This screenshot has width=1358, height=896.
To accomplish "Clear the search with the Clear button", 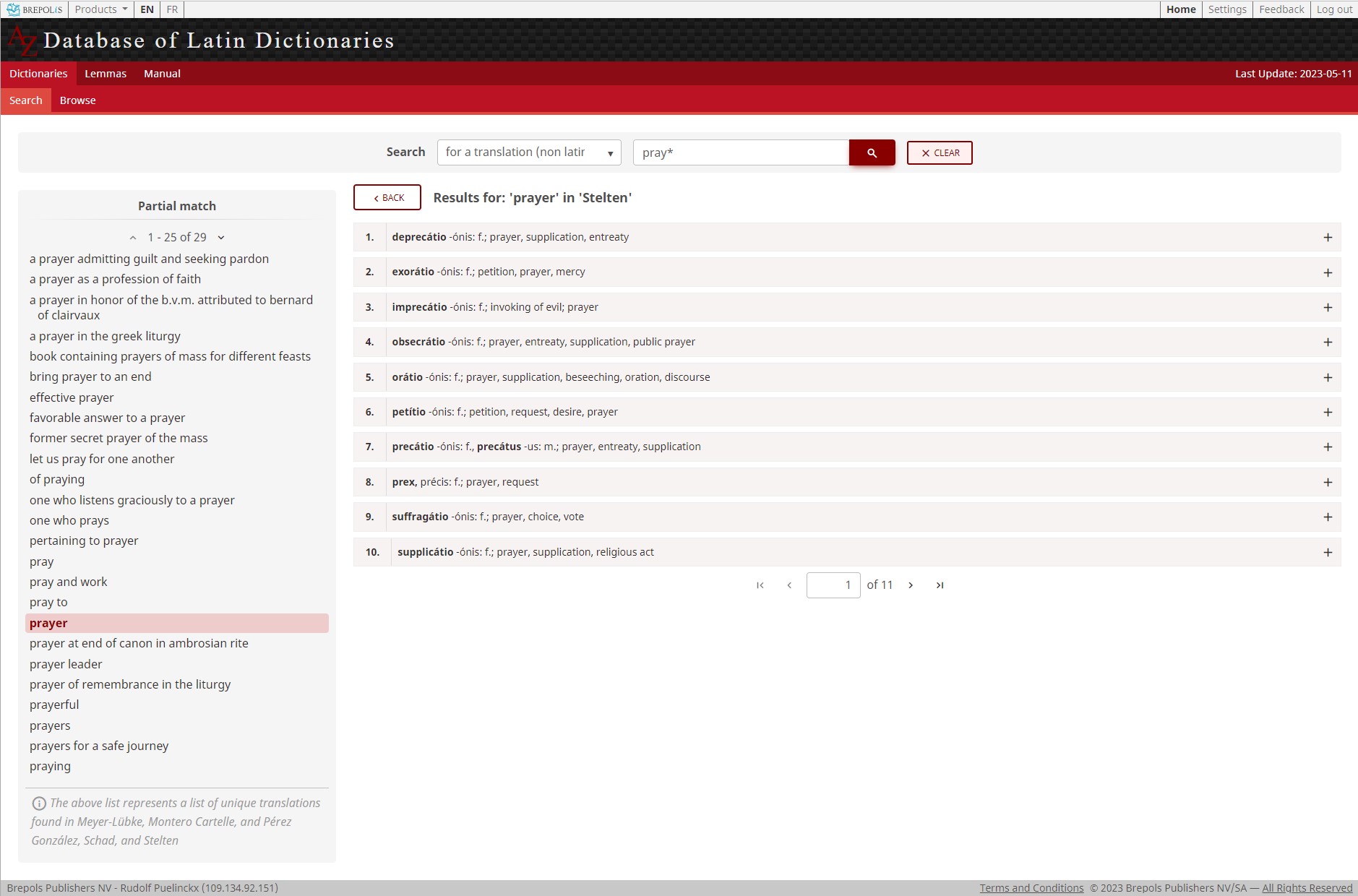I will [x=939, y=153].
